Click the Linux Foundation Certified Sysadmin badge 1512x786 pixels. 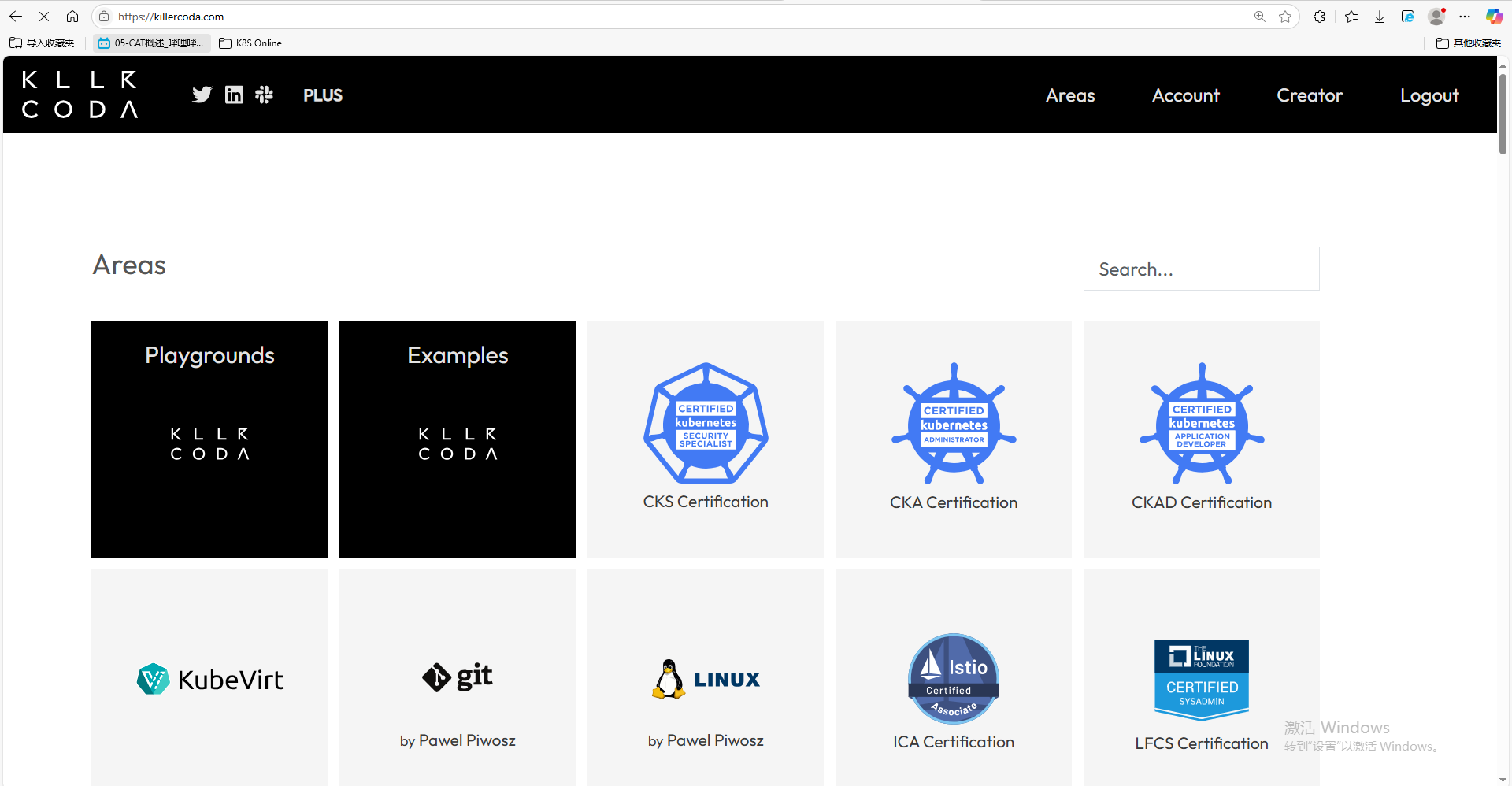pyautogui.click(x=1202, y=680)
